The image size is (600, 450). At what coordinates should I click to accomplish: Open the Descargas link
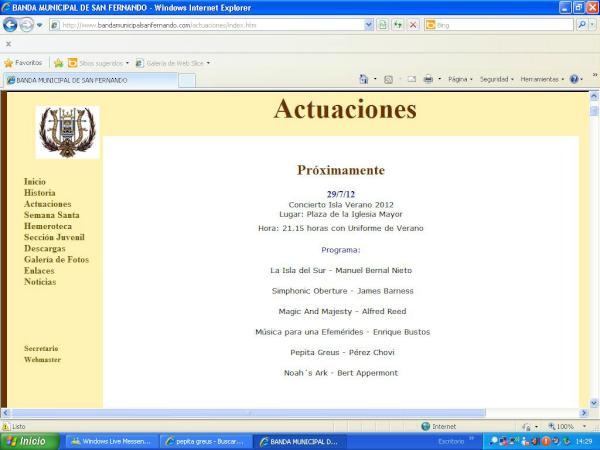tap(45, 248)
